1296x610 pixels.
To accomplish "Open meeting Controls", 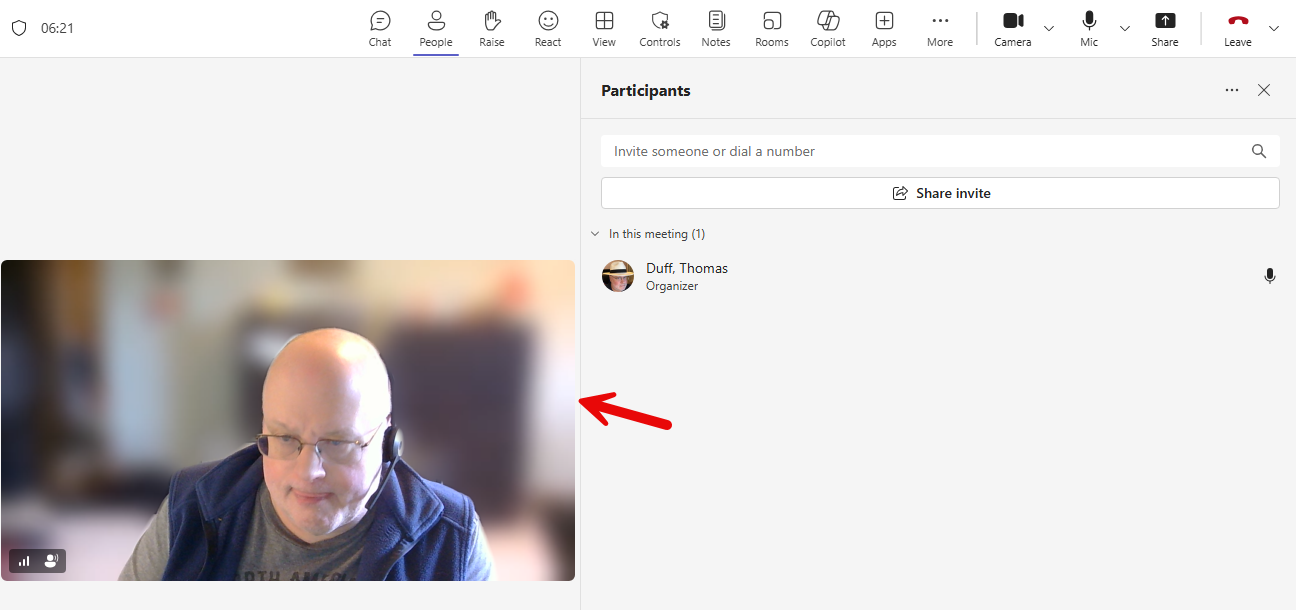I will [x=660, y=28].
